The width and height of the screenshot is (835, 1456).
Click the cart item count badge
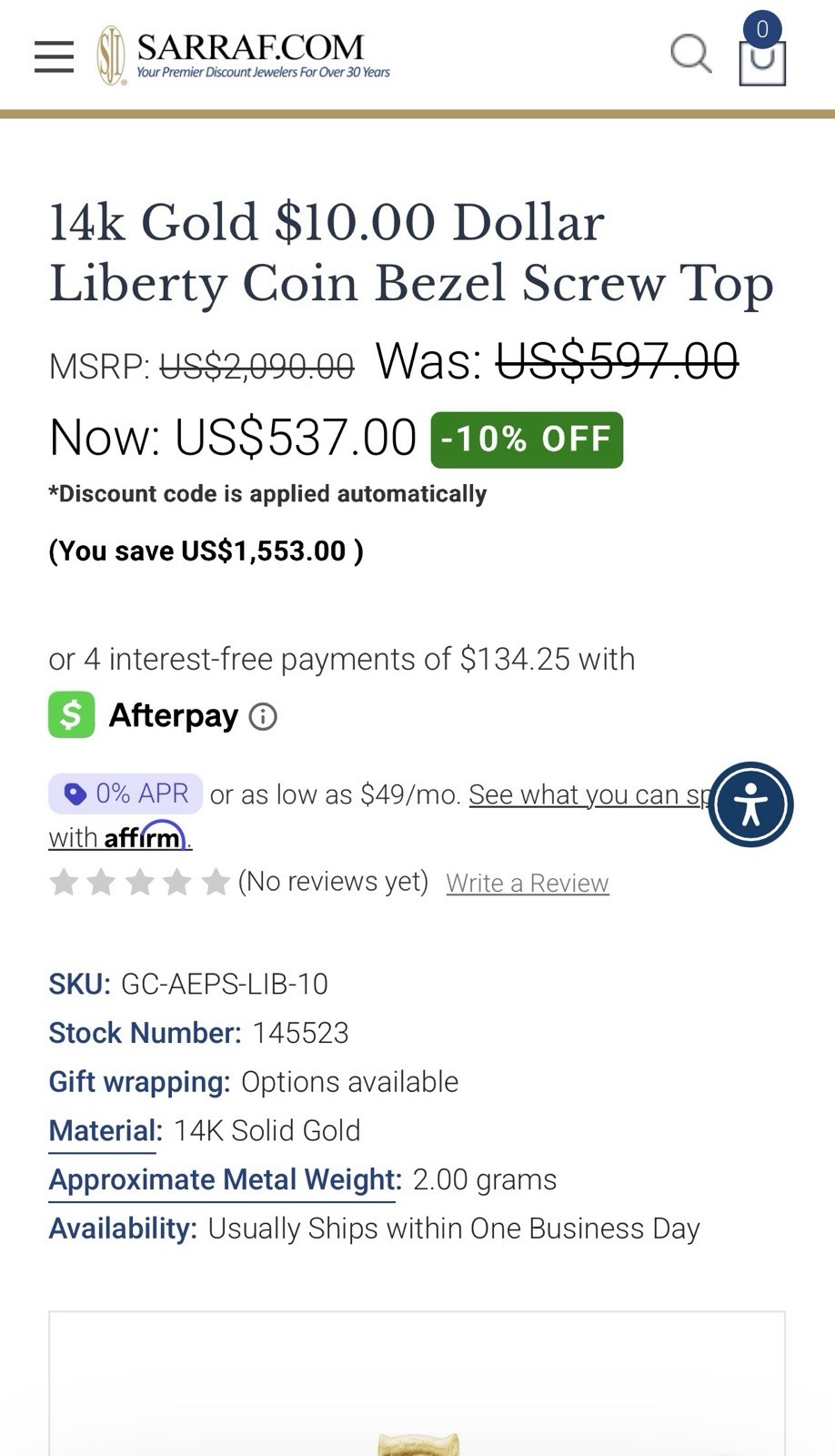pos(762,29)
